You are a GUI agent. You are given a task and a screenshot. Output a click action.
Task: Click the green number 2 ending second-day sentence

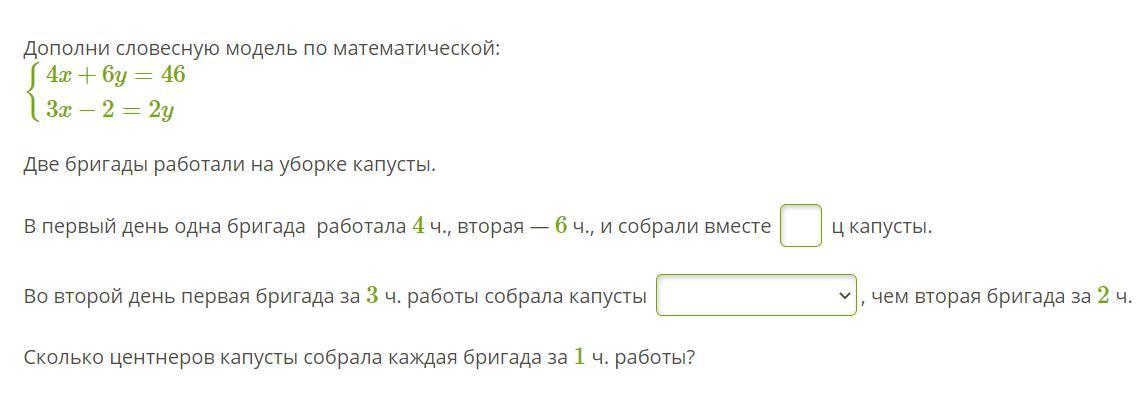[x=1103, y=296]
